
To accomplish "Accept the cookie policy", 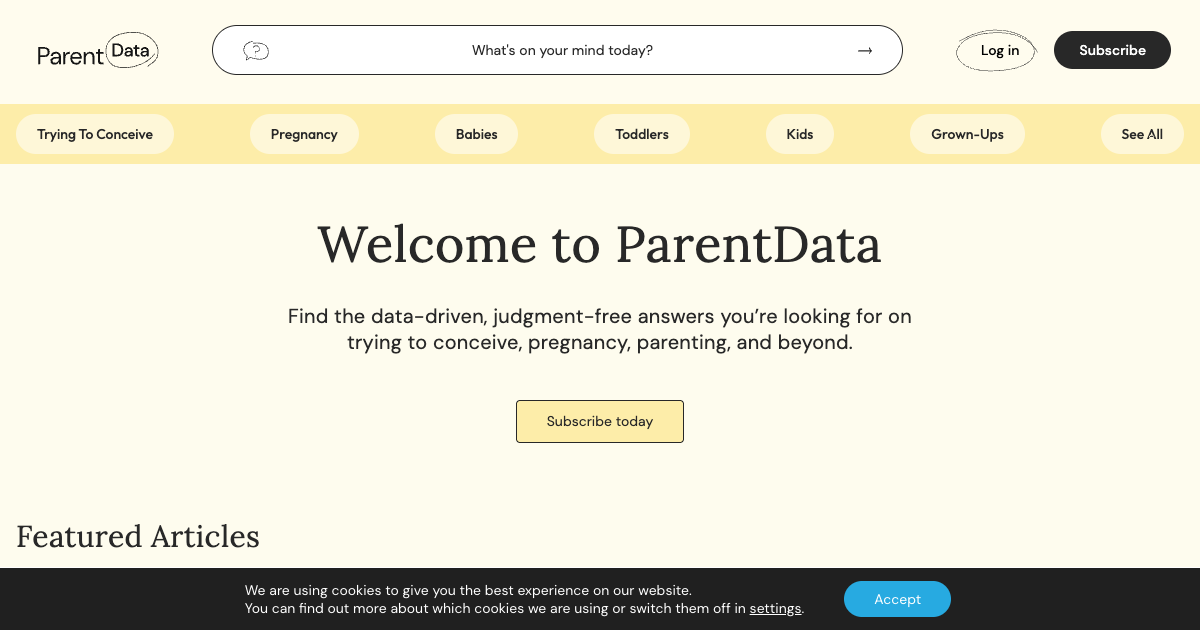I will 897,599.
